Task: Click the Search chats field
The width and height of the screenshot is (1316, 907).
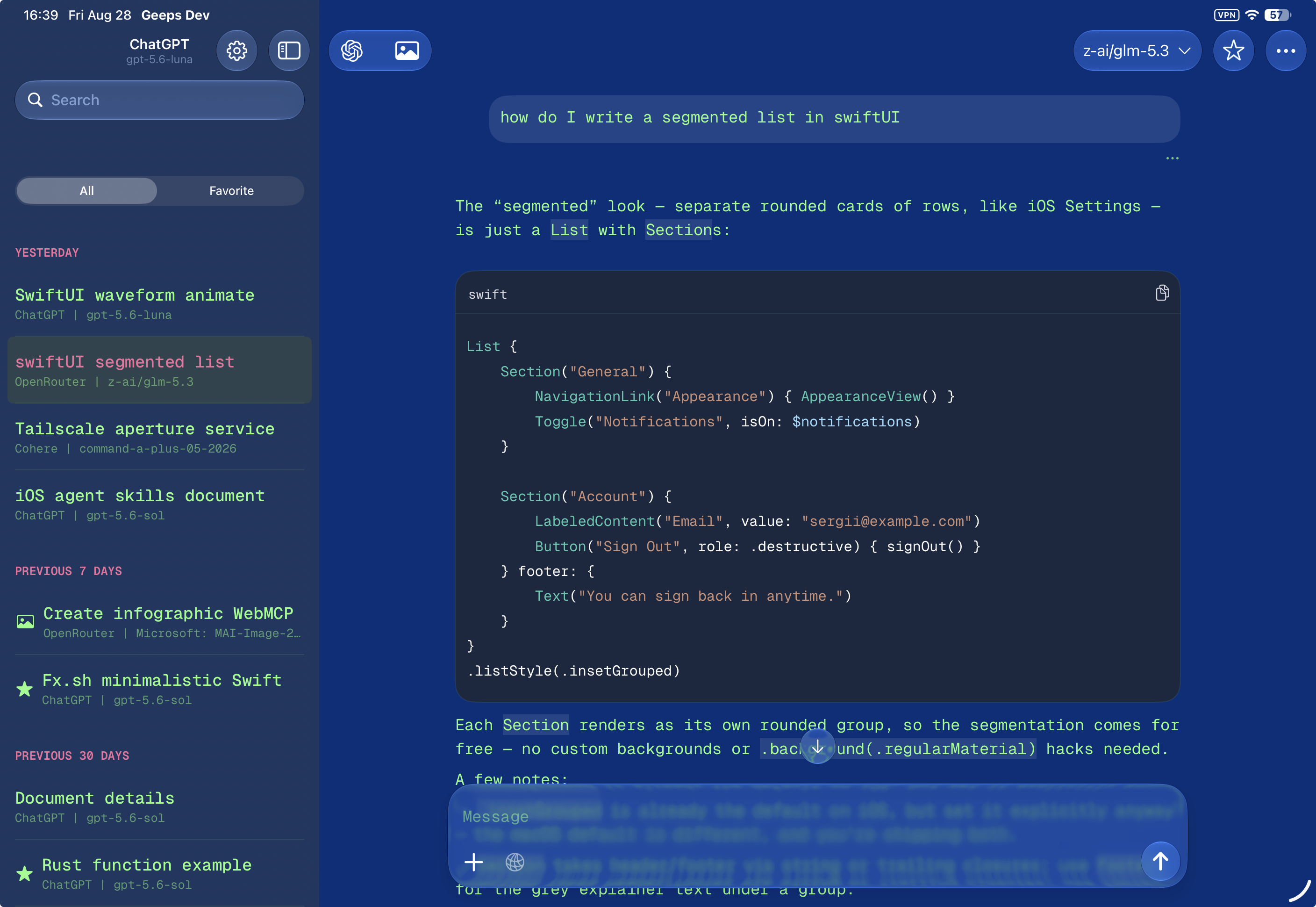Action: 160,100
